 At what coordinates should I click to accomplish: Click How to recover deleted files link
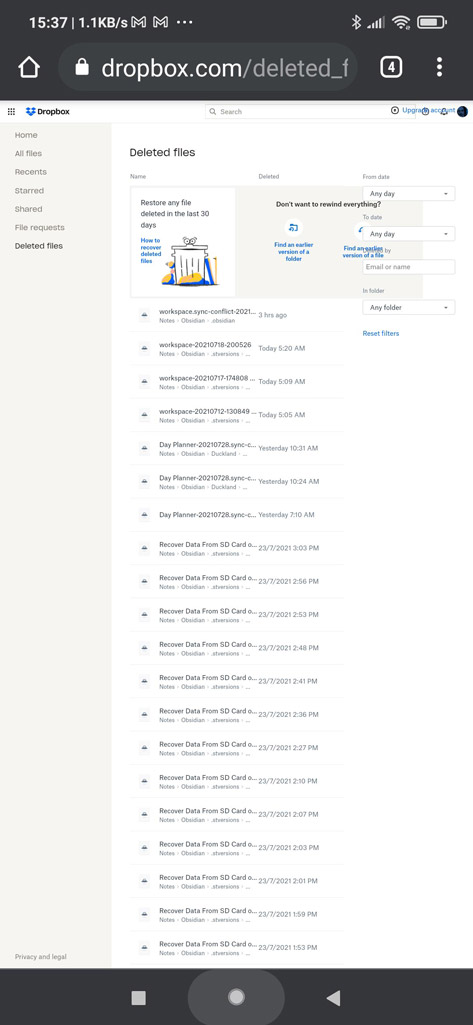tap(151, 250)
